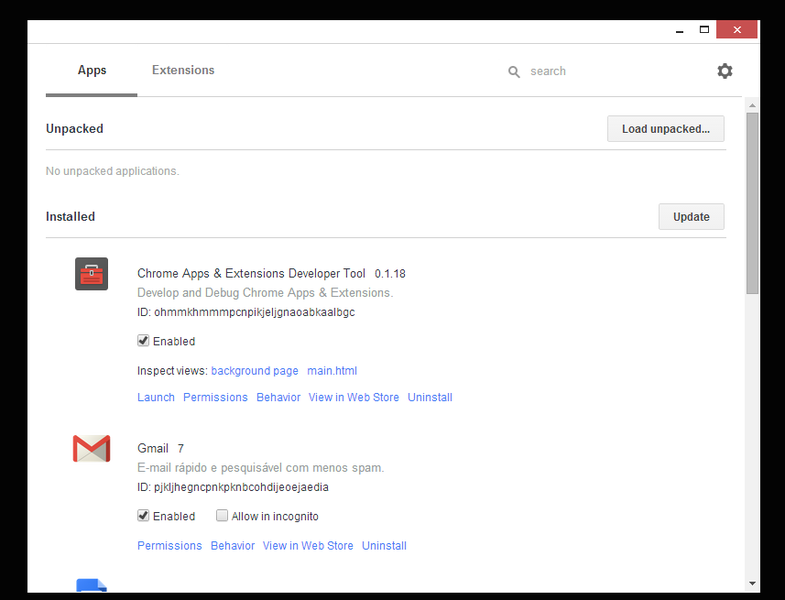Switch to the Extensions tab

(x=183, y=70)
